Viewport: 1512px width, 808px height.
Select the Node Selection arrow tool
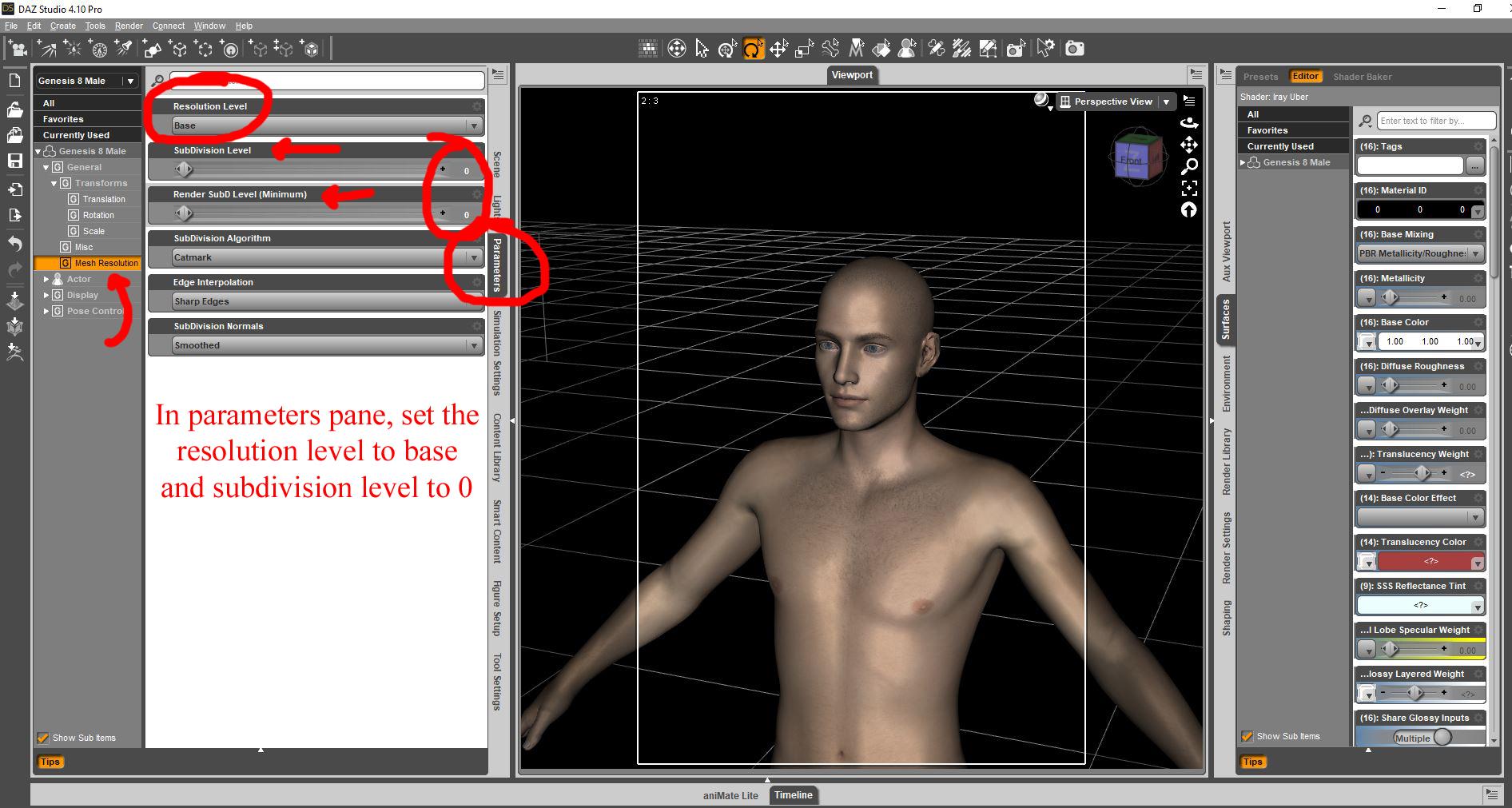coord(702,49)
